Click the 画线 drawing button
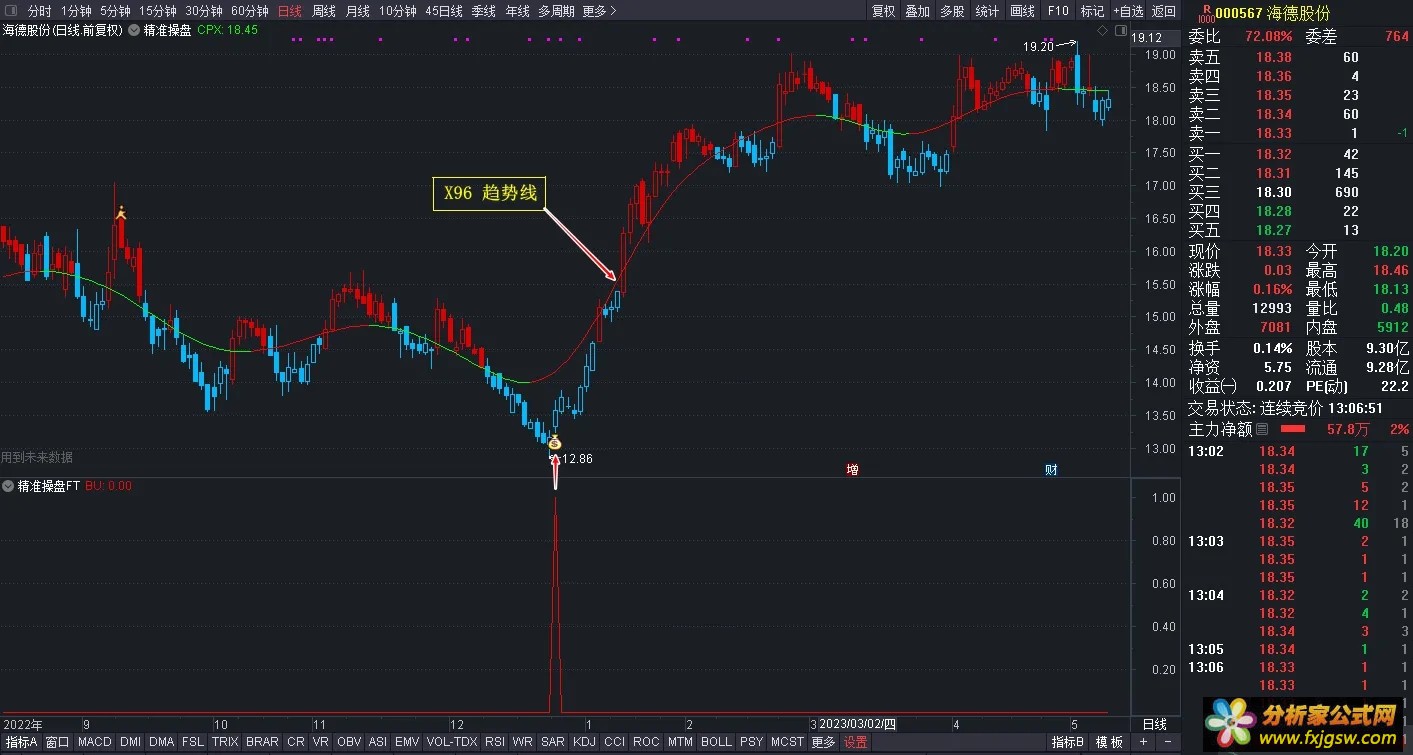The width and height of the screenshot is (1413, 755). [x=1022, y=11]
